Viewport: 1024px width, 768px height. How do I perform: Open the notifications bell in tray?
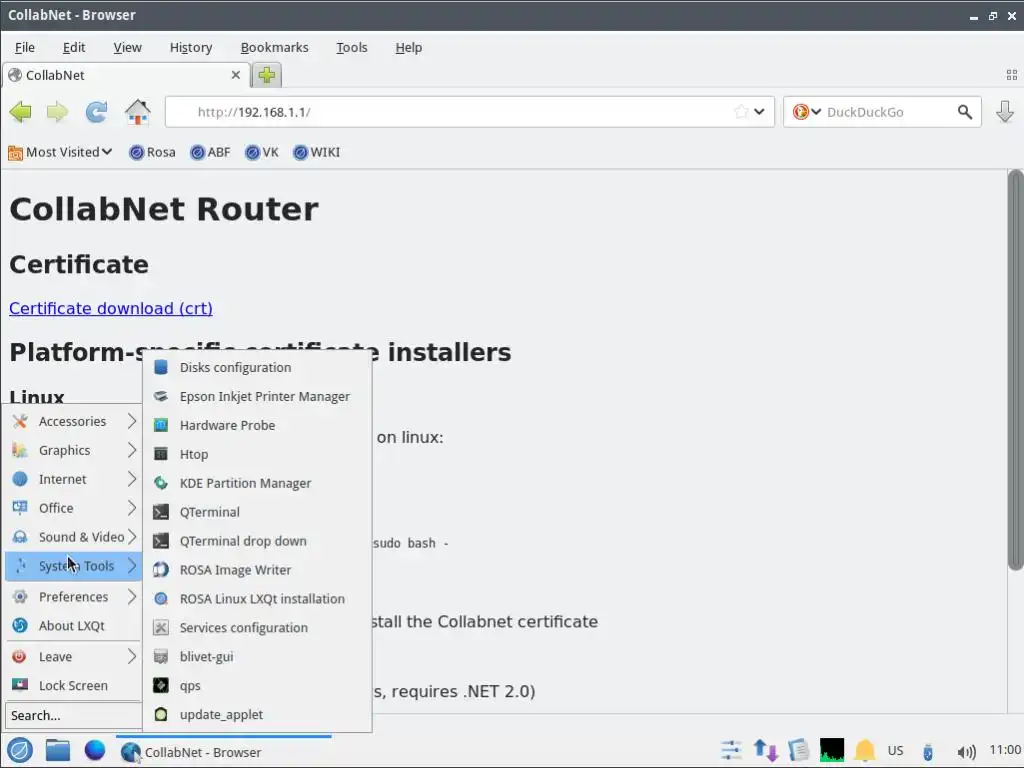(865, 751)
